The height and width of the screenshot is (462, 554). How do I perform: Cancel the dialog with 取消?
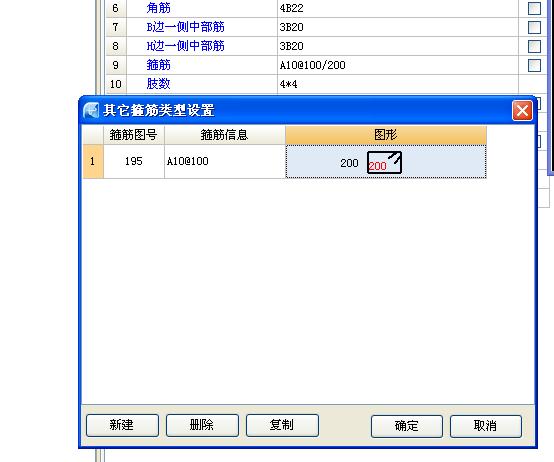coord(486,426)
